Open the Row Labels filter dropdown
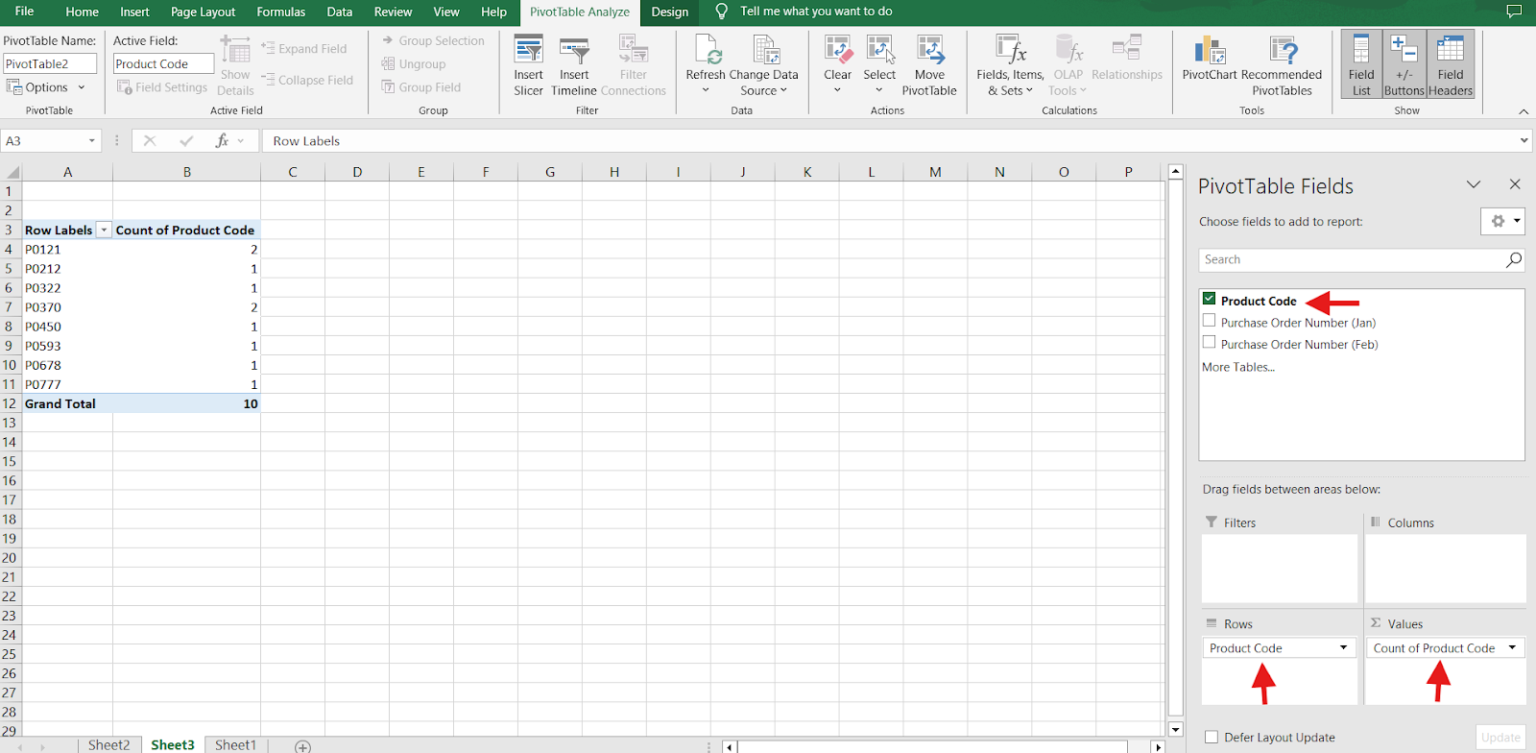The image size is (1536, 753). [103, 229]
